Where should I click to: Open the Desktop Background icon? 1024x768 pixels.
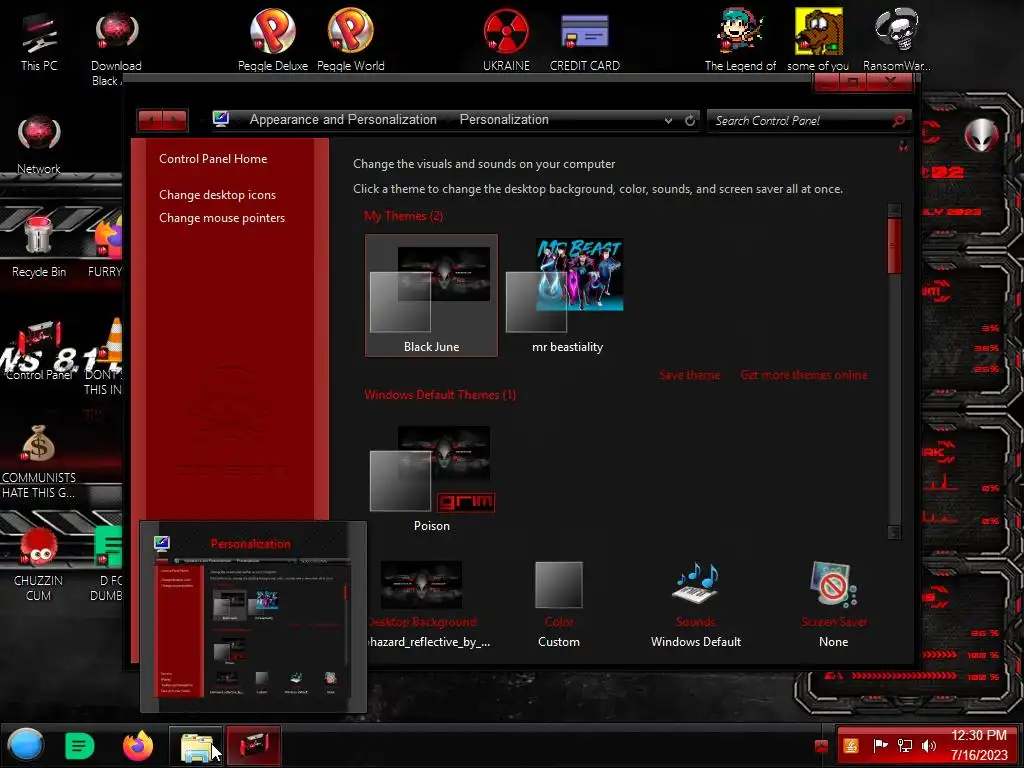tap(421, 585)
